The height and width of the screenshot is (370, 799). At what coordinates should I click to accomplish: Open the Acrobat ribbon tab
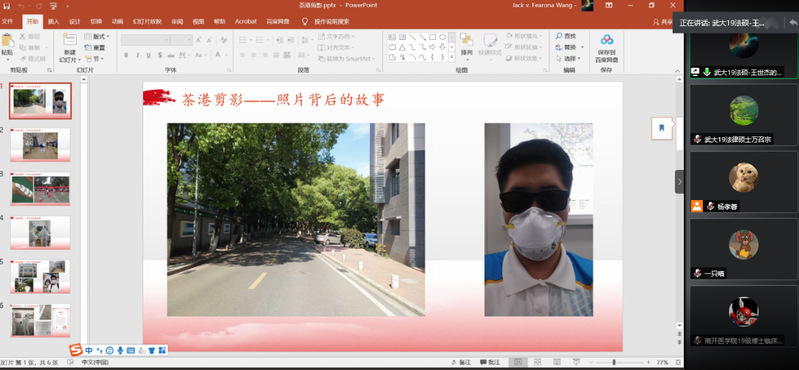246,21
